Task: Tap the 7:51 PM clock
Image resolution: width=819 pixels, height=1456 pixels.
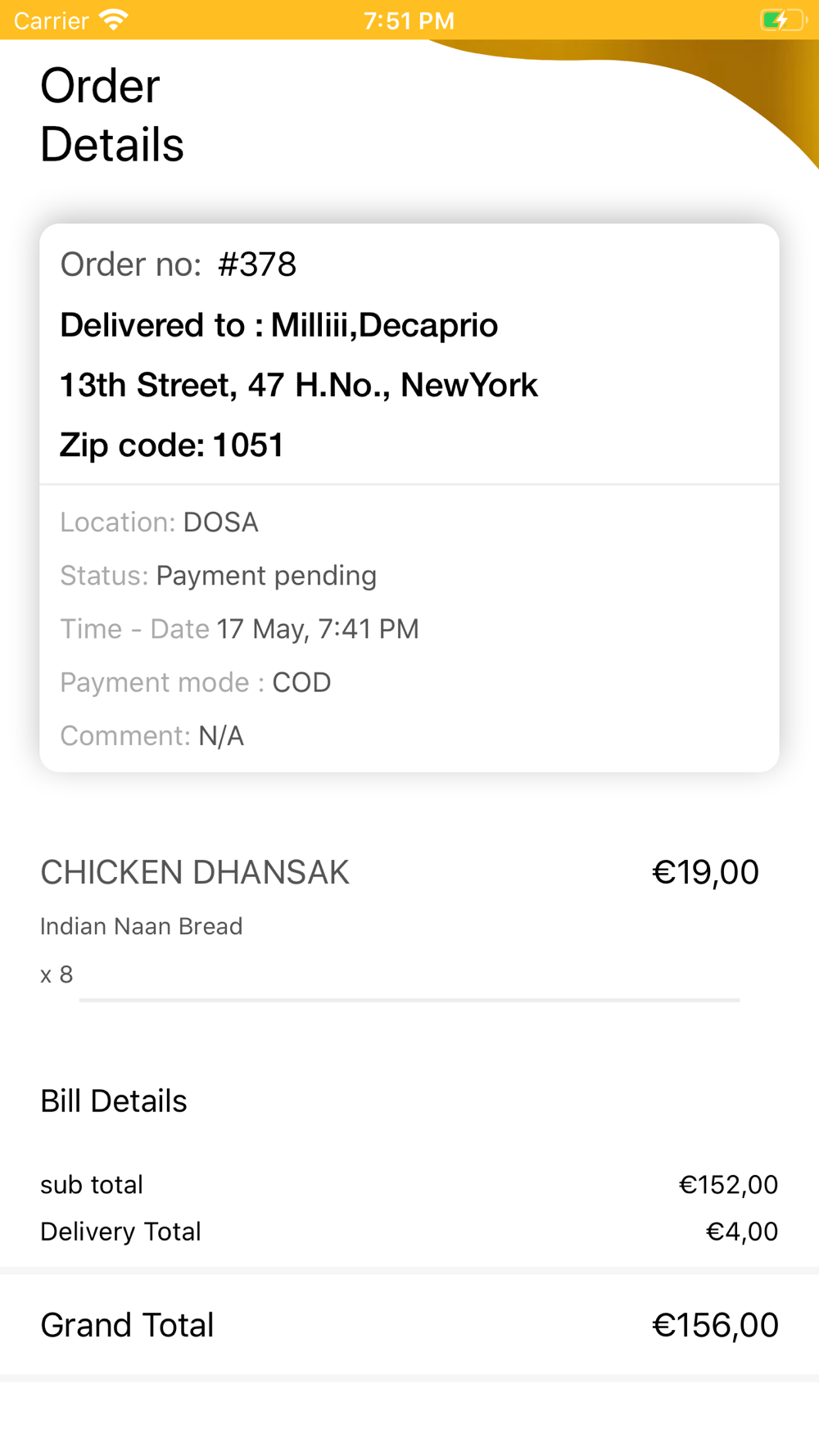Action: pyautogui.click(x=409, y=20)
